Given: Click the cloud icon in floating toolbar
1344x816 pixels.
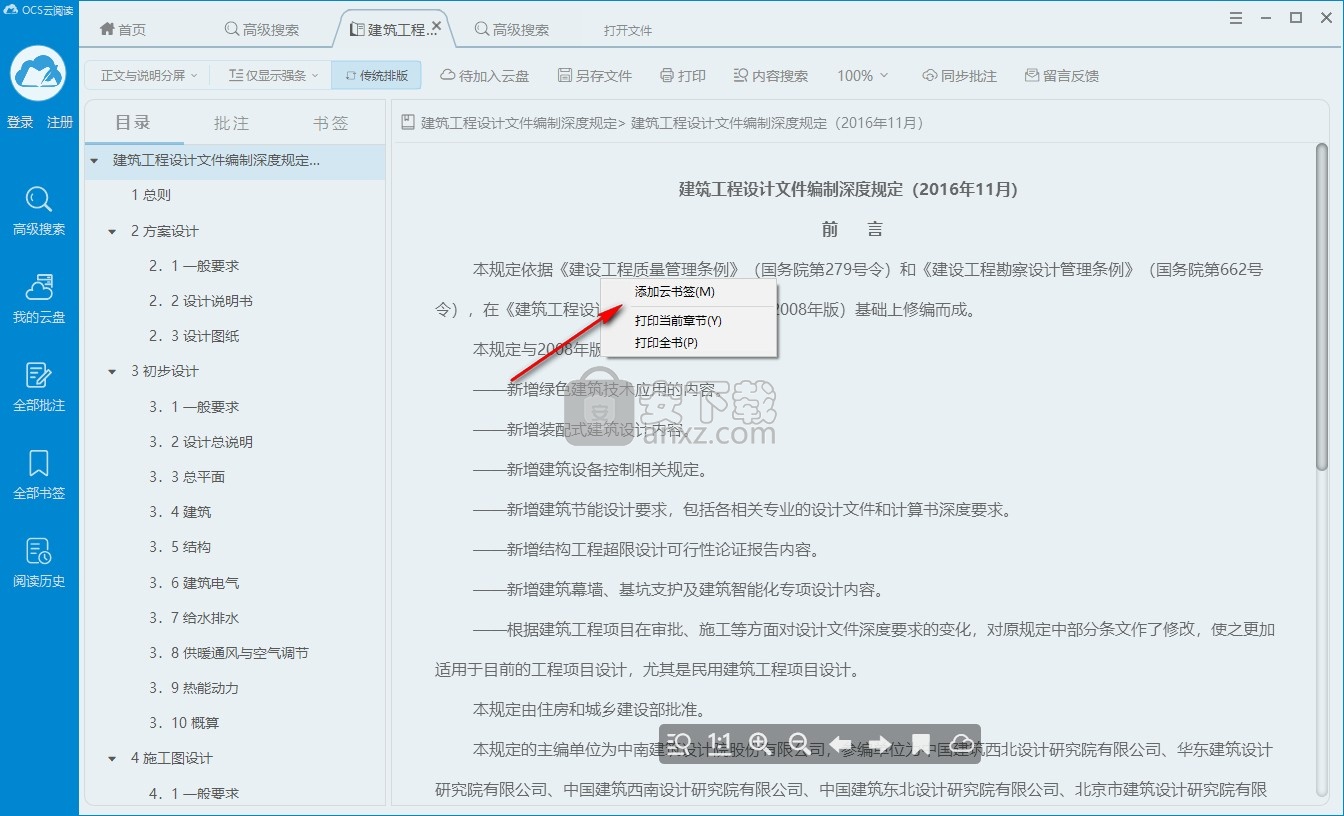Looking at the screenshot, I should coord(960,743).
